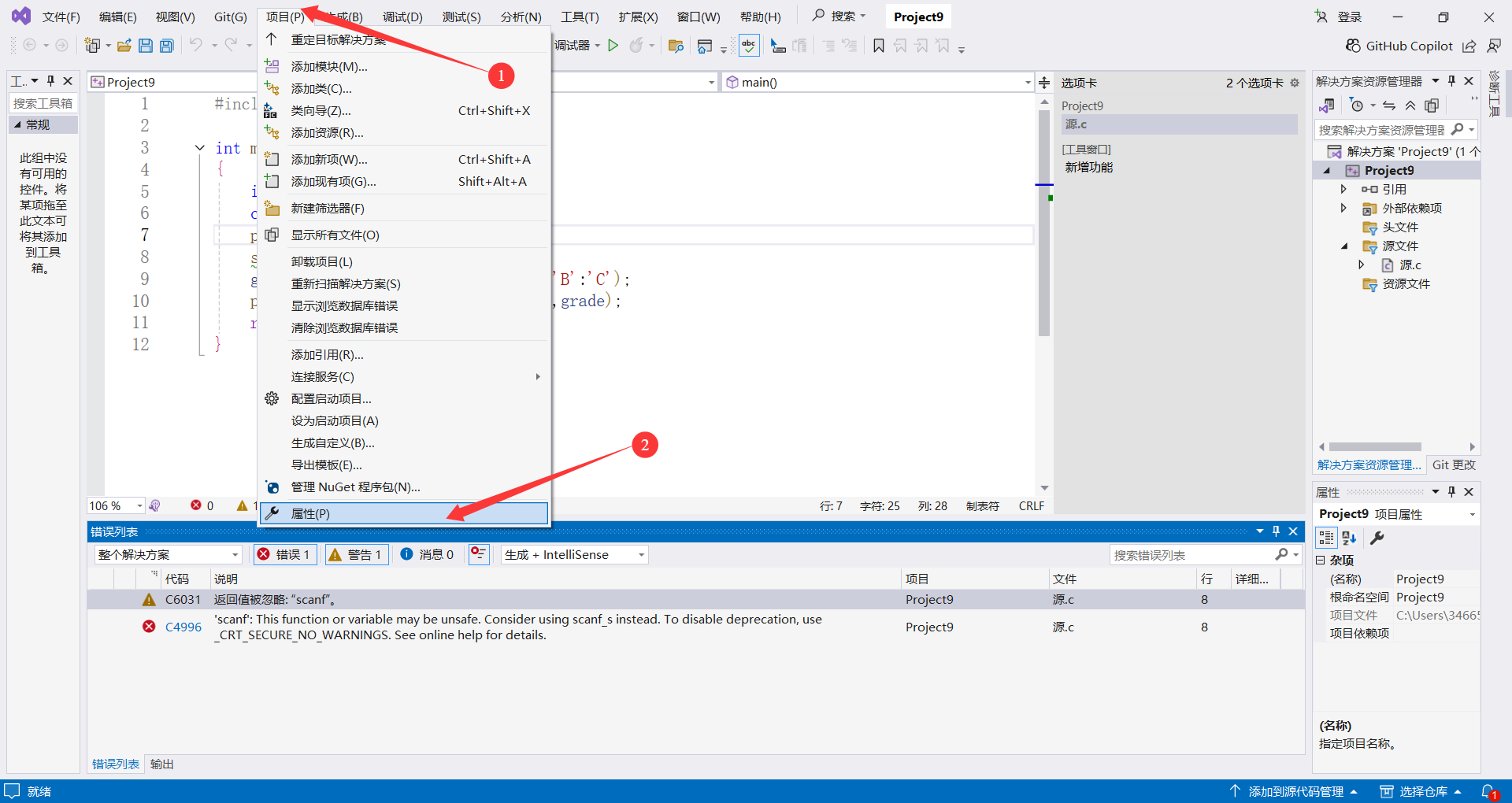Toggle the 错误 1 filter in the error list
The height and width of the screenshot is (803, 1512).
(284, 554)
